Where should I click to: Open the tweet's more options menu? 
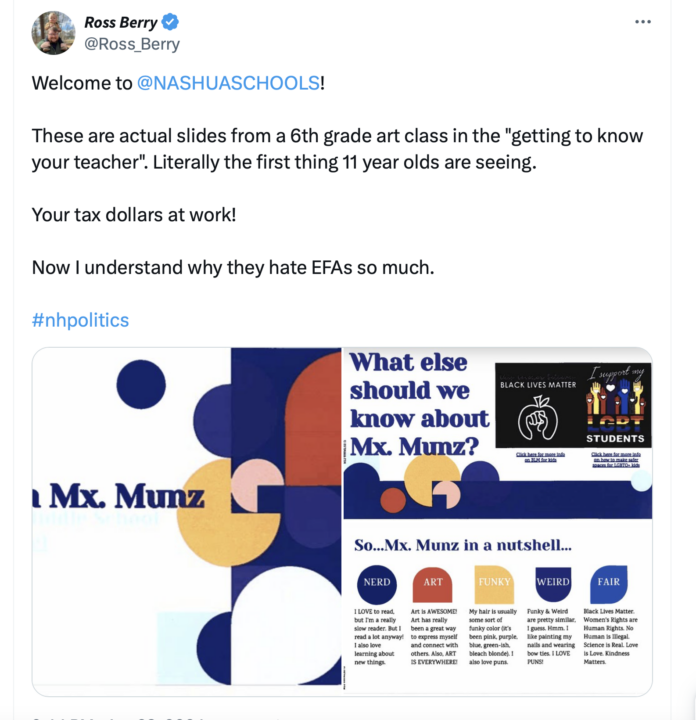(643, 22)
